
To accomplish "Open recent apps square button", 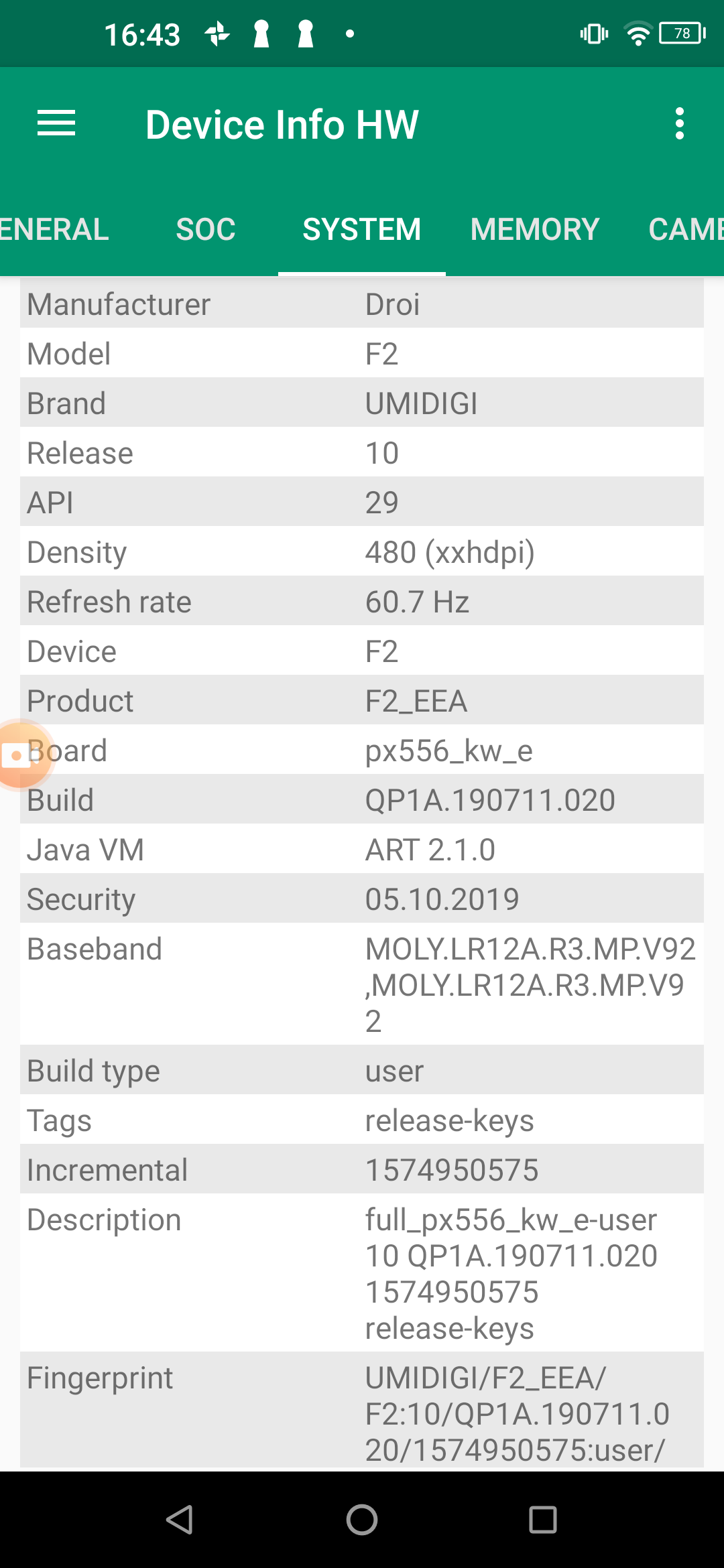I will (x=542, y=1519).
